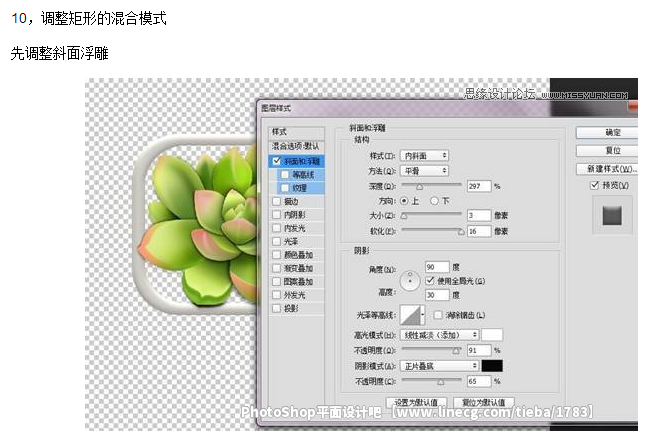Screen dimensions: 649x431
Task: Click the 软化 (Soften) slider track
Action: (432, 231)
